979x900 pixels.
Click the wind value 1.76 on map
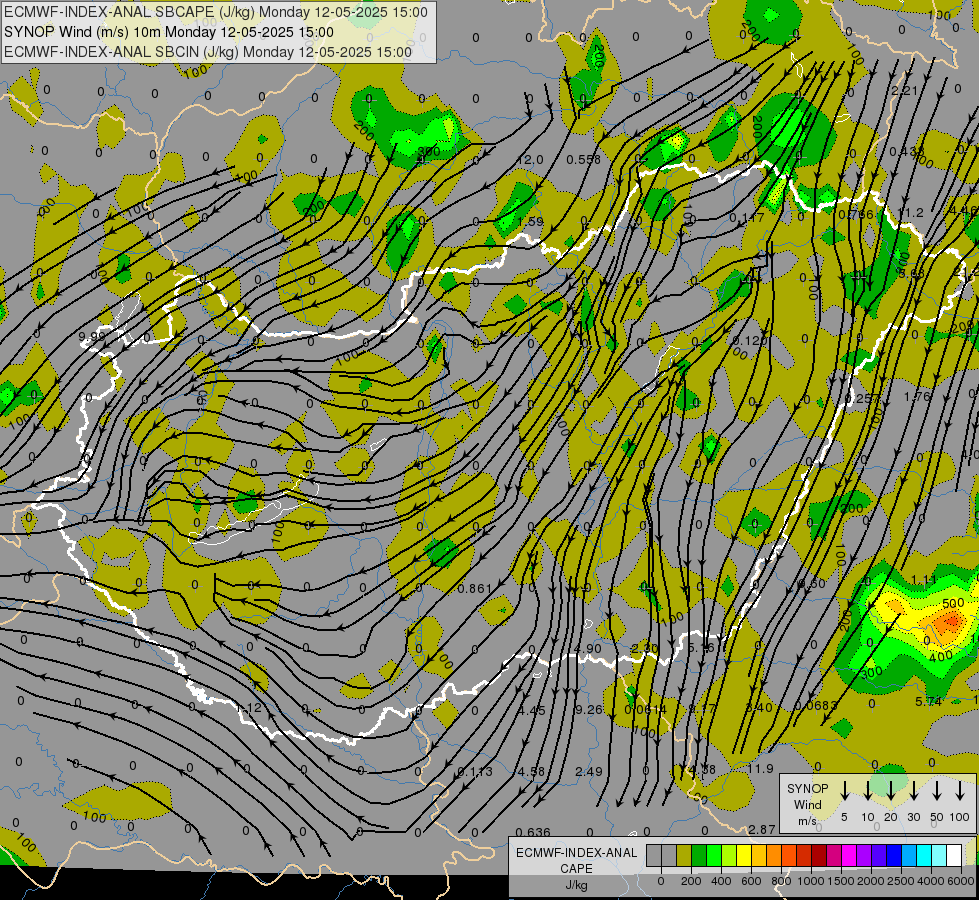(917, 397)
